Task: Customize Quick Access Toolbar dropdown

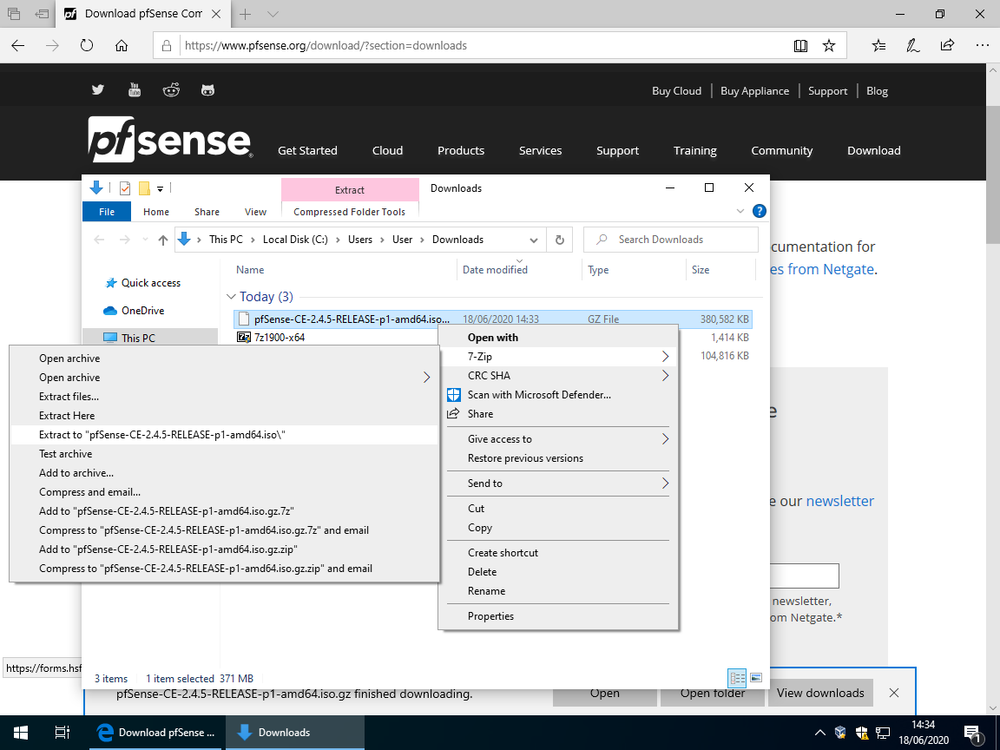Action: pos(160,188)
